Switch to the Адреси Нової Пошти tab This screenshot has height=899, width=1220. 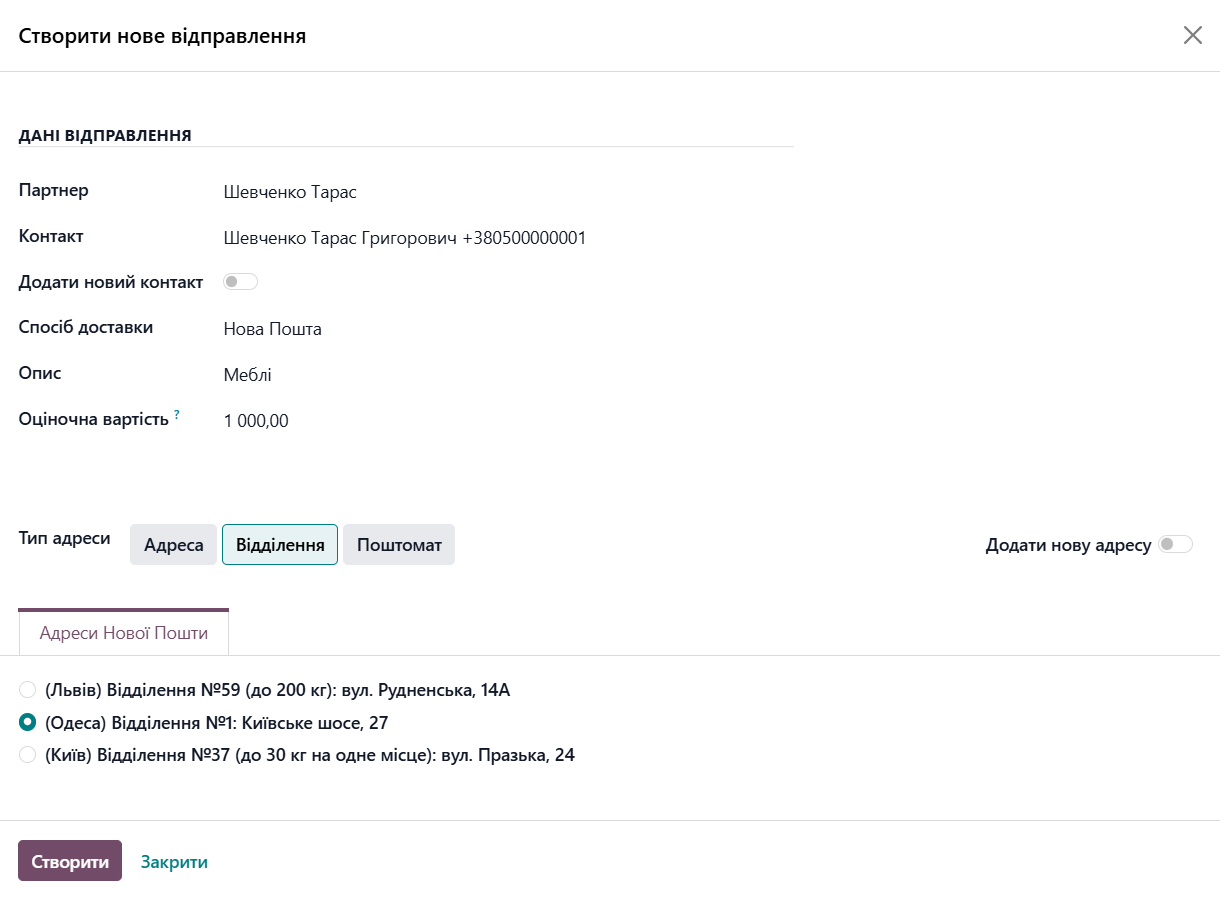point(124,632)
